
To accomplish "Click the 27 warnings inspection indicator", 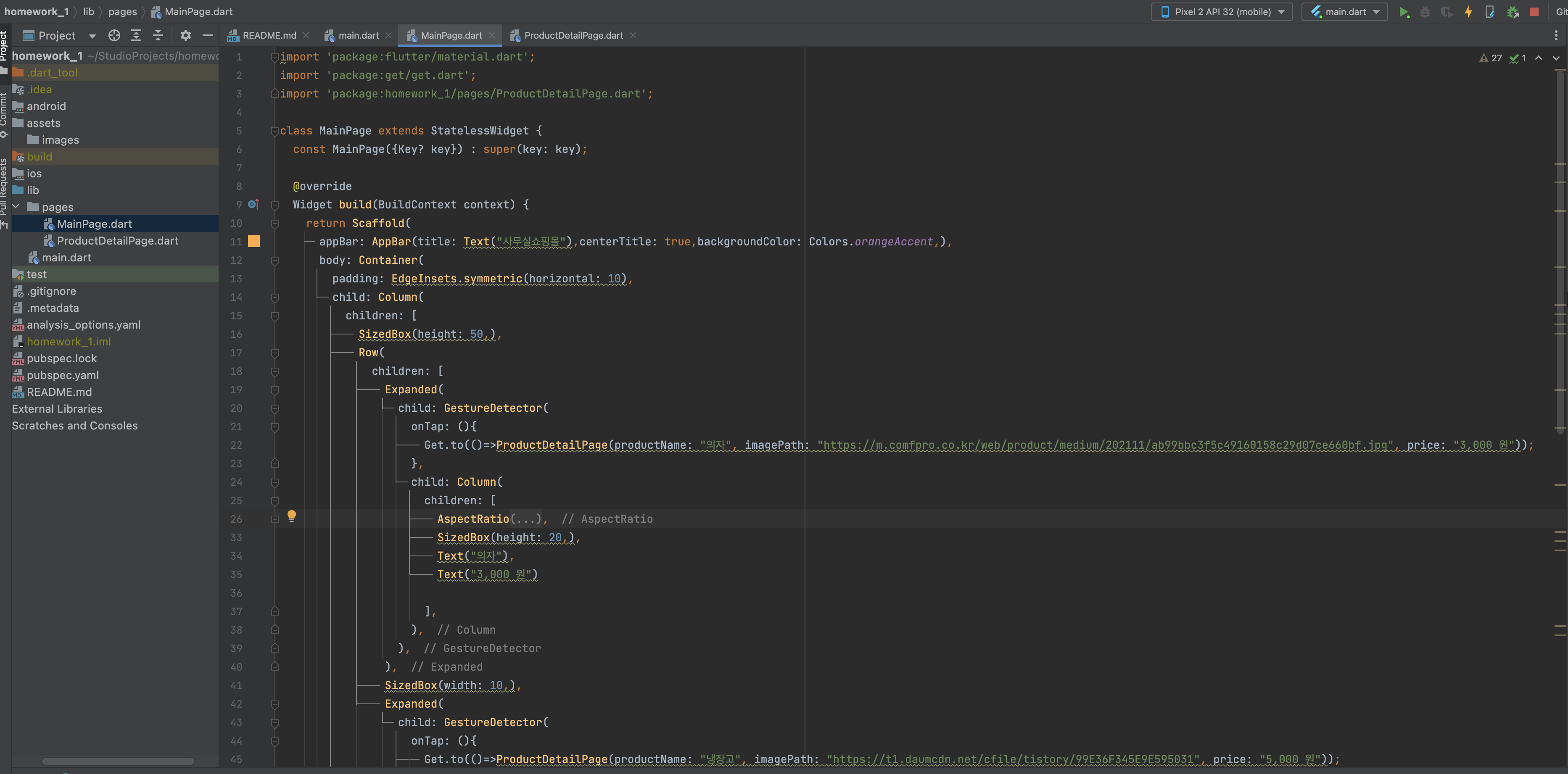I will pos(1491,58).
